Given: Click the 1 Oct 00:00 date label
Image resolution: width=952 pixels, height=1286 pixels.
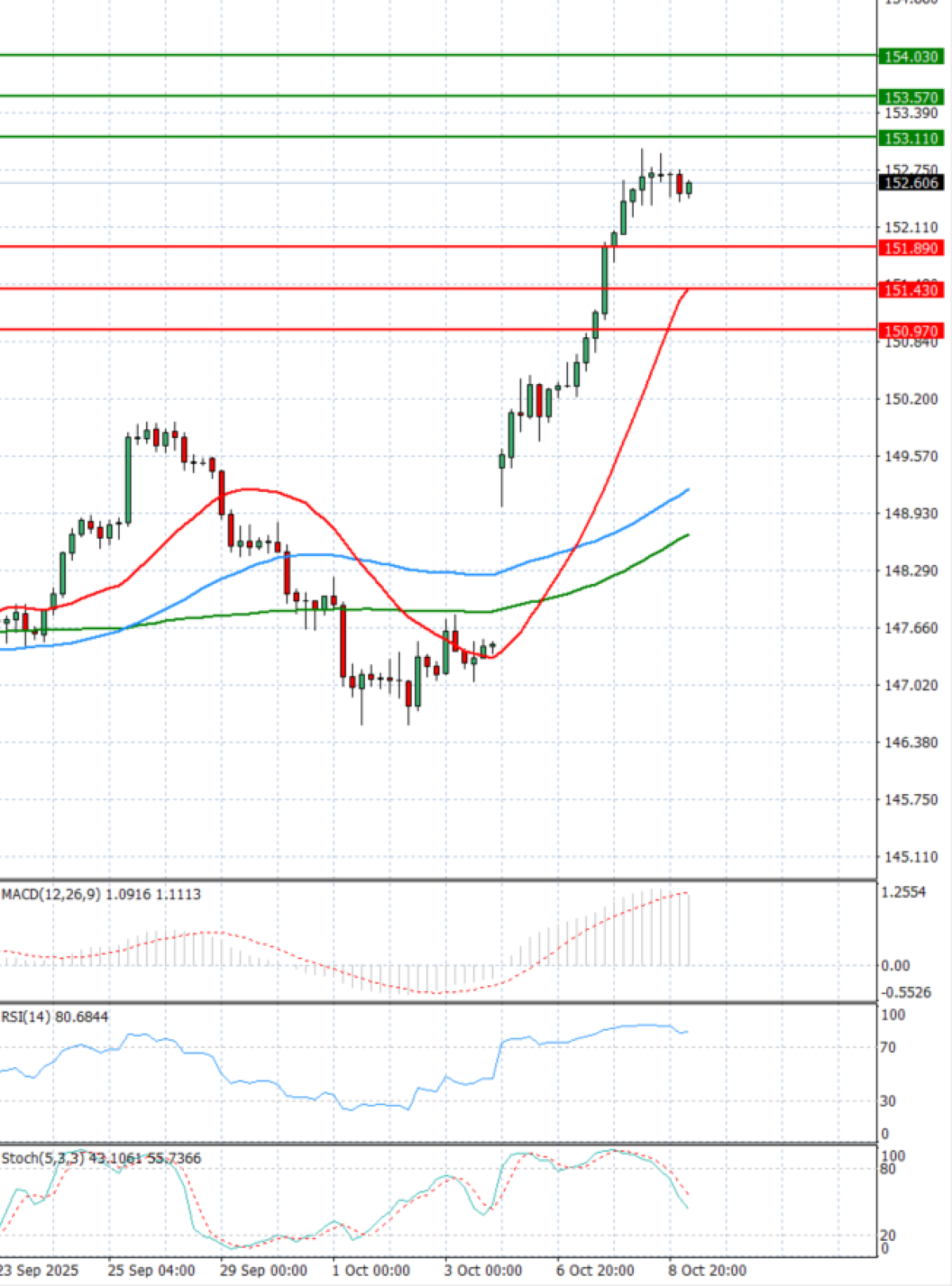Looking at the screenshot, I should coord(370,1270).
